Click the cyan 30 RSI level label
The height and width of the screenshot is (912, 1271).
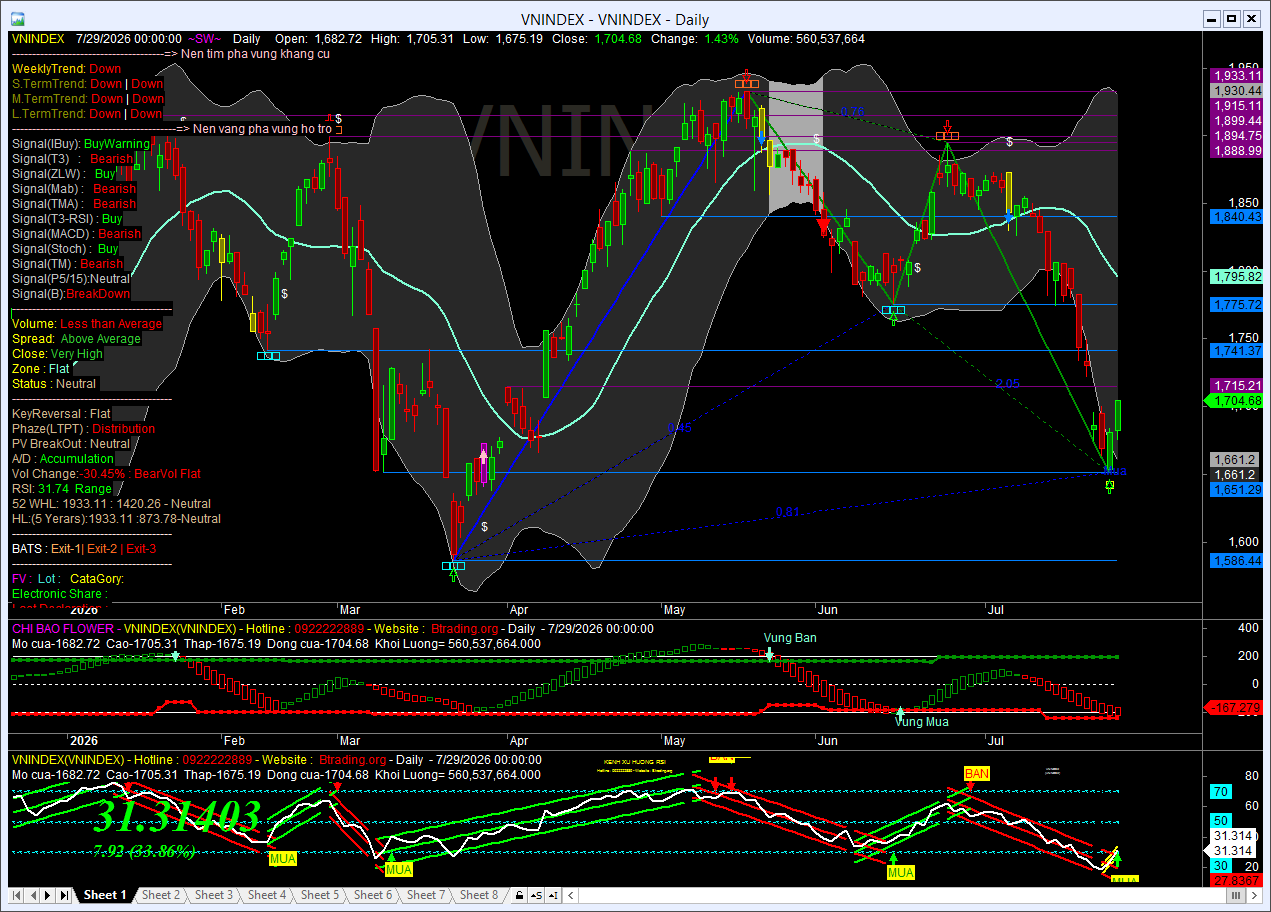pos(1220,866)
